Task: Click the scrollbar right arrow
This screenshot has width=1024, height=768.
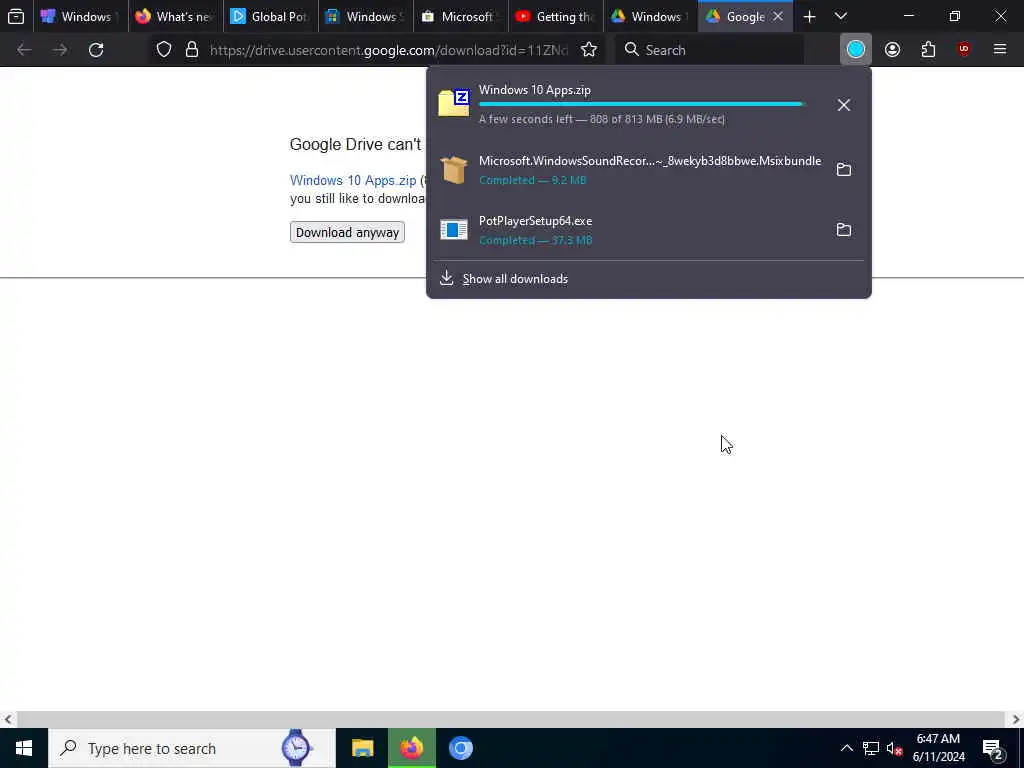Action: click(x=1016, y=719)
